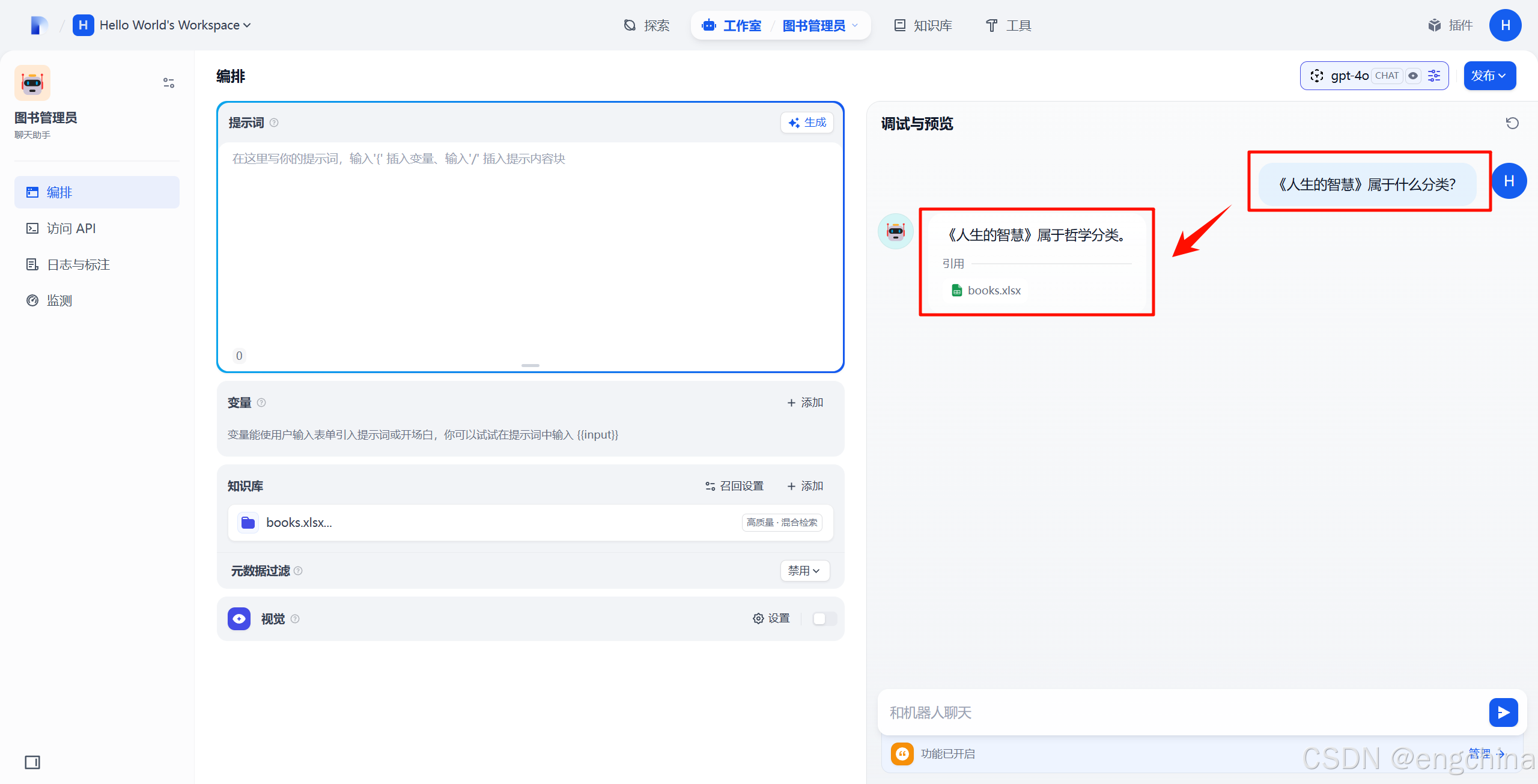This screenshot has height=784, width=1538.
Task: Go to the 知识库 tab in top navigation
Action: click(923, 25)
